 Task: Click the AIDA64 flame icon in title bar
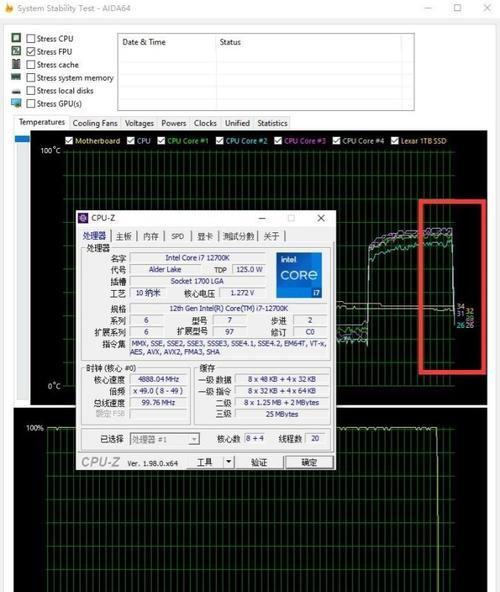pos(9,8)
